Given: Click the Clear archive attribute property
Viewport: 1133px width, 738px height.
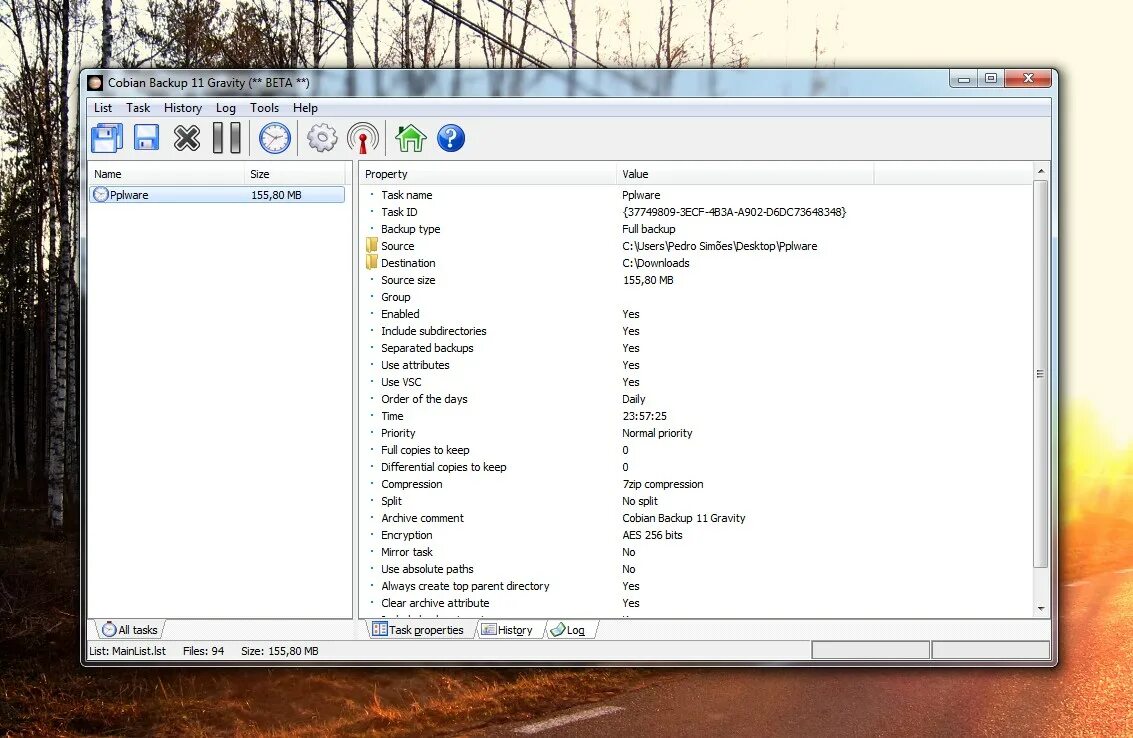Looking at the screenshot, I should pos(435,602).
